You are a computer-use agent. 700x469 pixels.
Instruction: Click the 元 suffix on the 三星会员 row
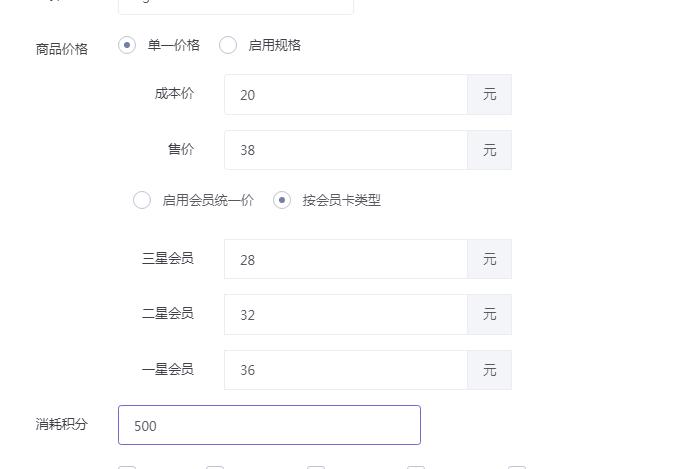489,260
